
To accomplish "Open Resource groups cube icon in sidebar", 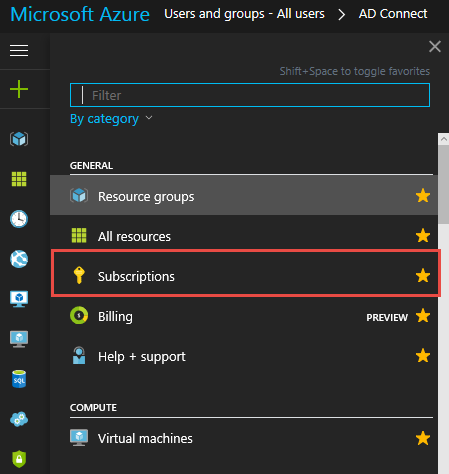I will click(x=19, y=139).
